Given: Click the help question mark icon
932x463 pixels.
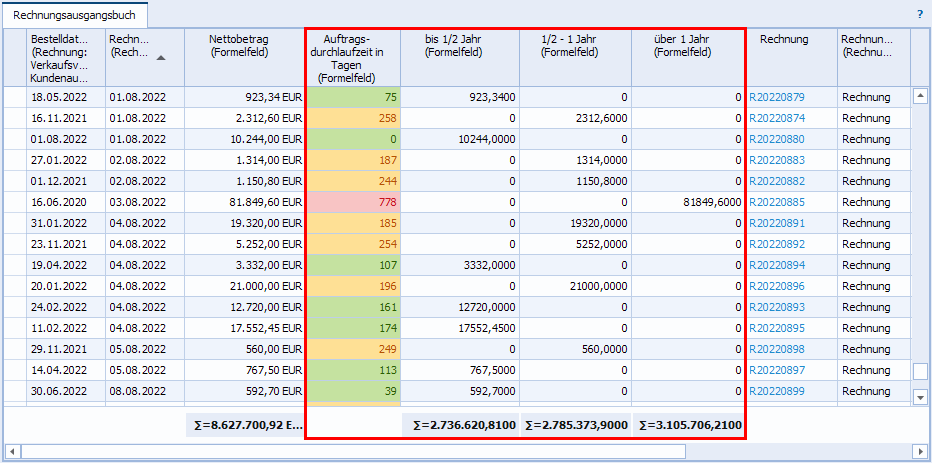Looking at the screenshot, I should [919, 15].
